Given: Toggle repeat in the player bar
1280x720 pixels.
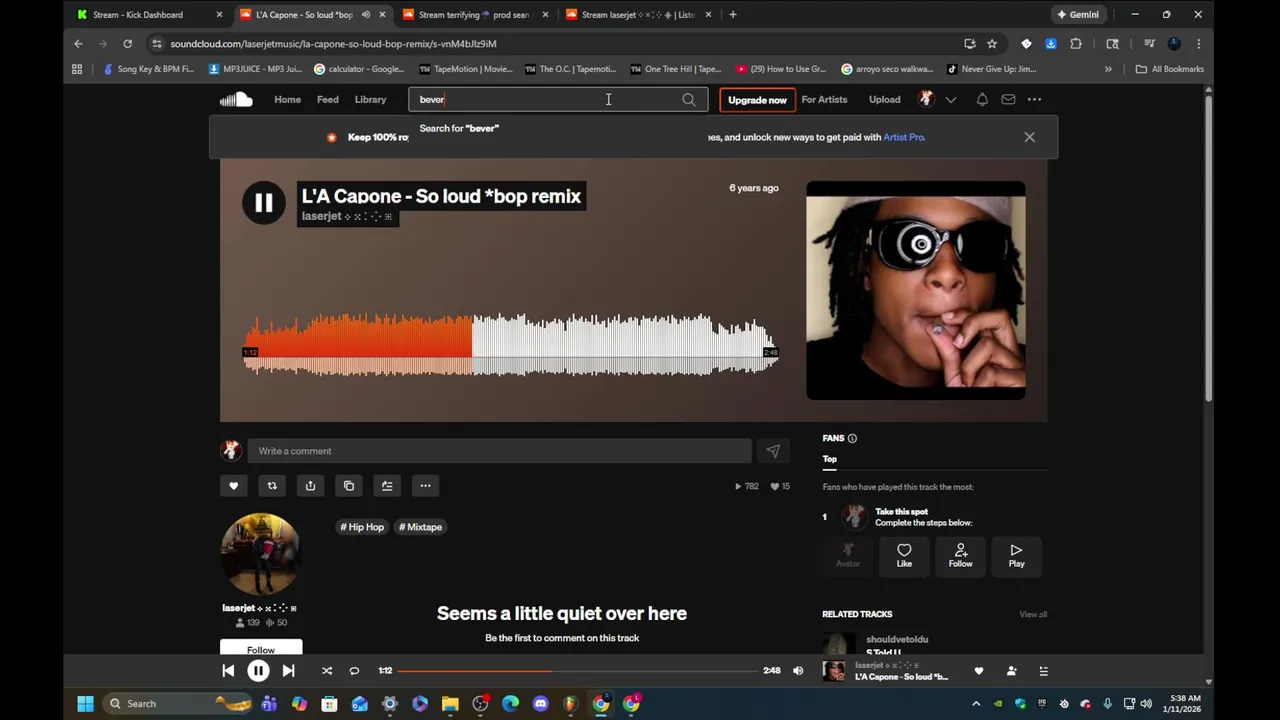Looking at the screenshot, I should tap(354, 671).
